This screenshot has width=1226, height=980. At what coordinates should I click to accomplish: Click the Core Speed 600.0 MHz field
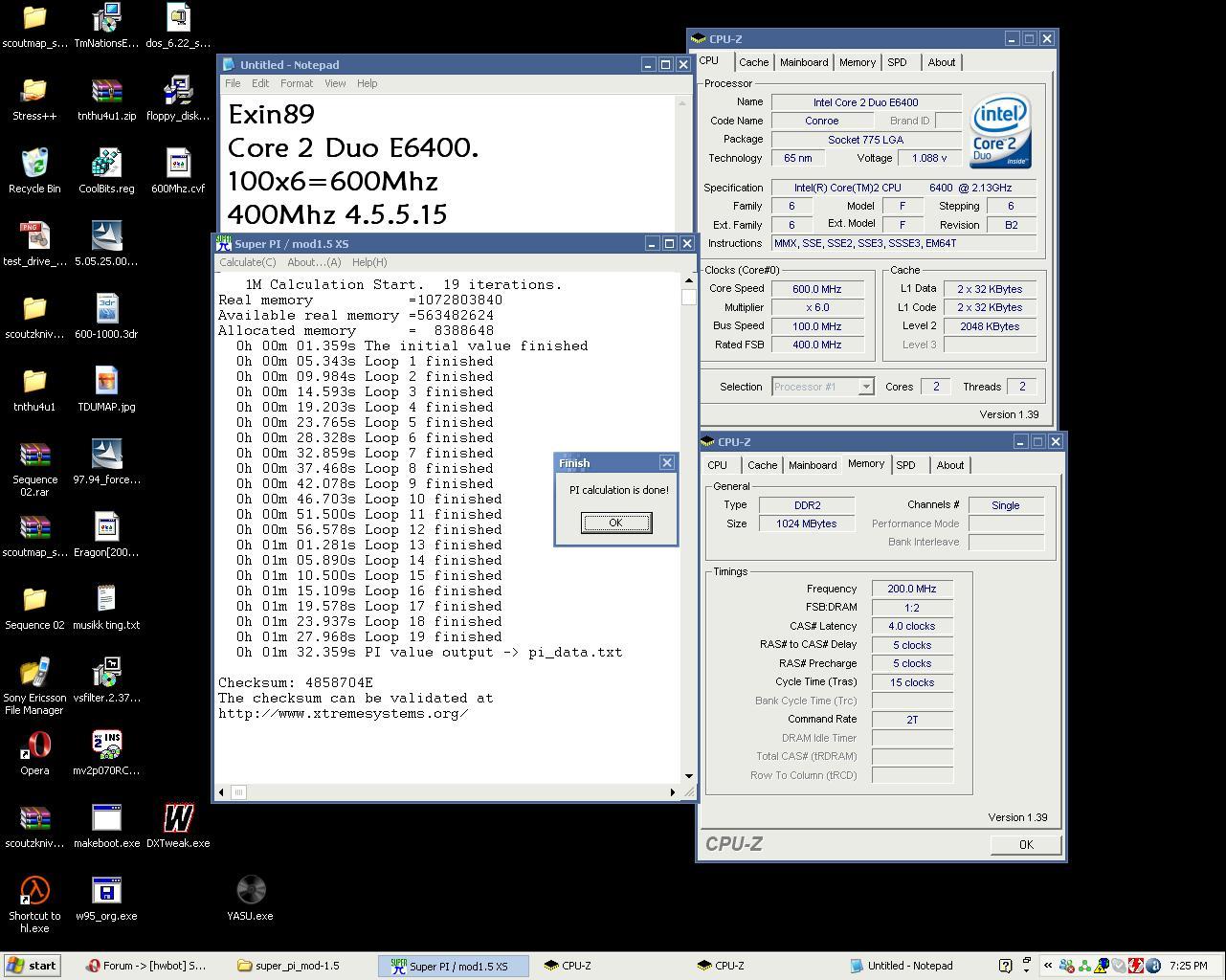point(817,289)
